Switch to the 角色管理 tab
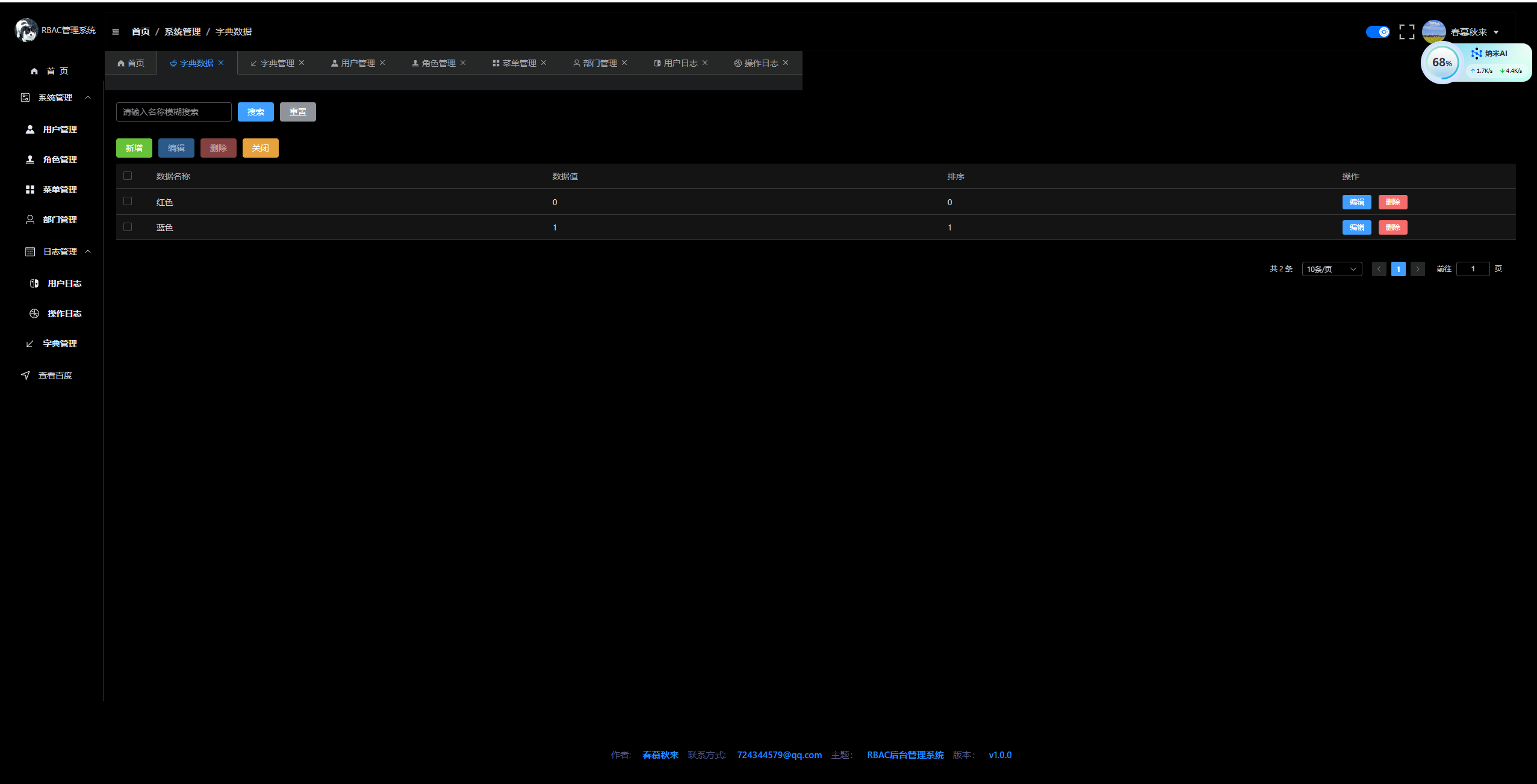This screenshot has height=784, width=1537. coord(438,63)
